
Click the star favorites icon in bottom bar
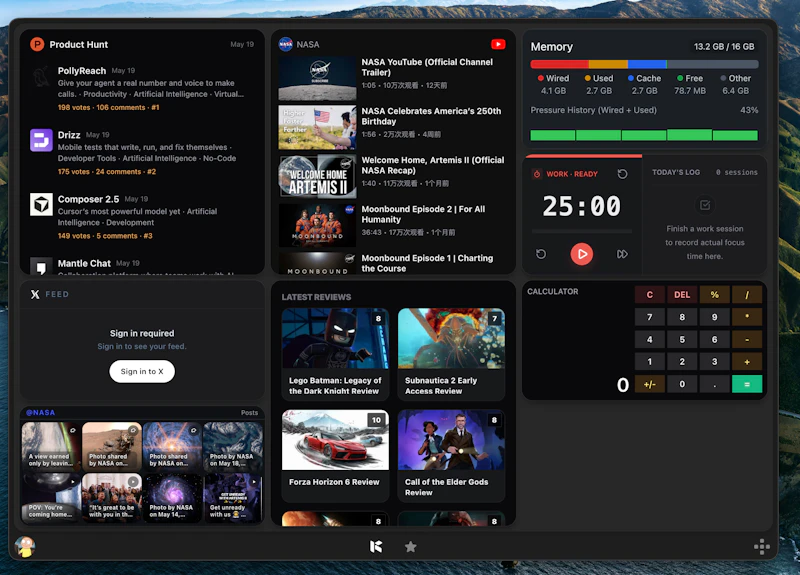tap(410, 547)
